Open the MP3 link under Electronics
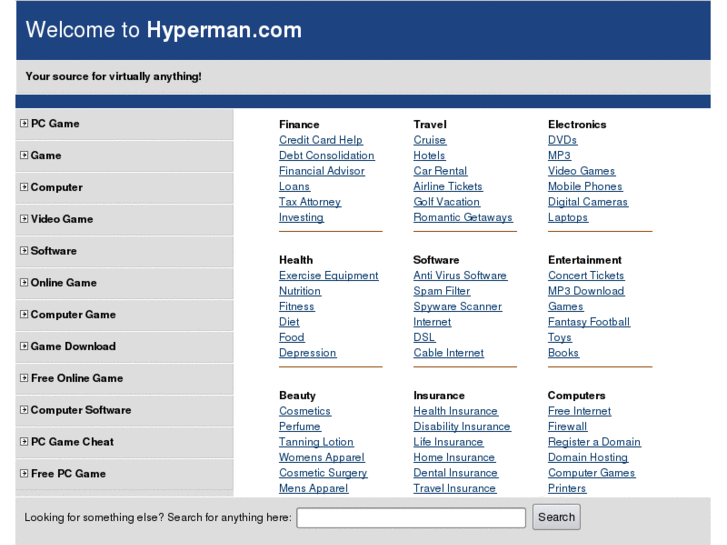Screen dimensions: 727x545 tap(559, 155)
